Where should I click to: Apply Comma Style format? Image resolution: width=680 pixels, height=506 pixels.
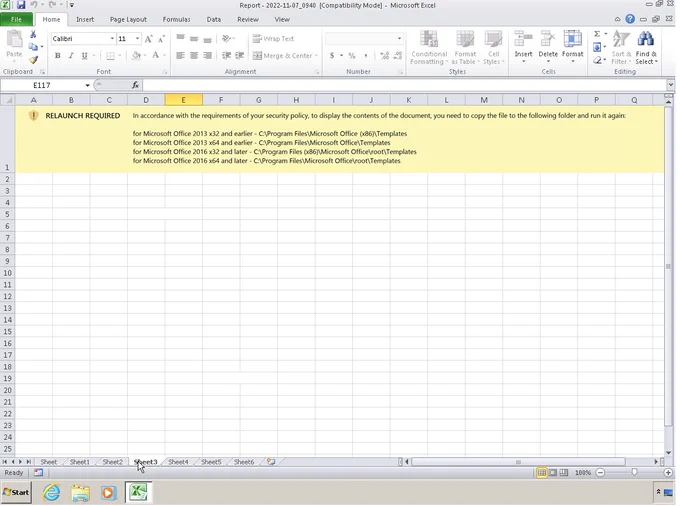366,55
